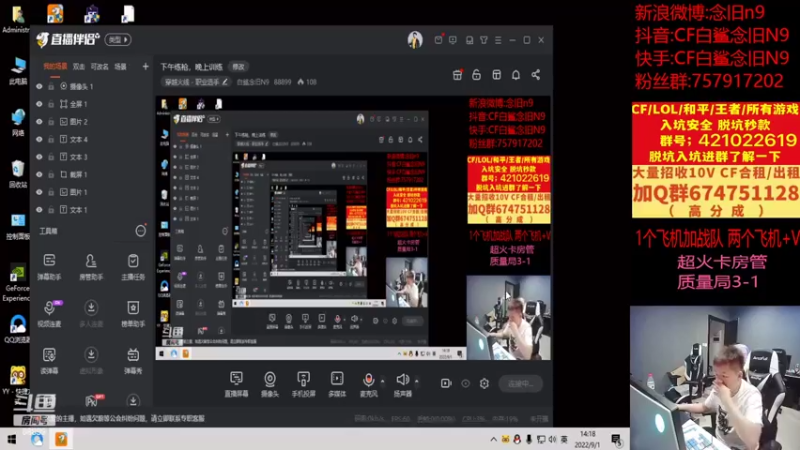Viewport: 800px width, 450px height.
Task: Open the gift box icon above preview
Action: [x=457, y=75]
